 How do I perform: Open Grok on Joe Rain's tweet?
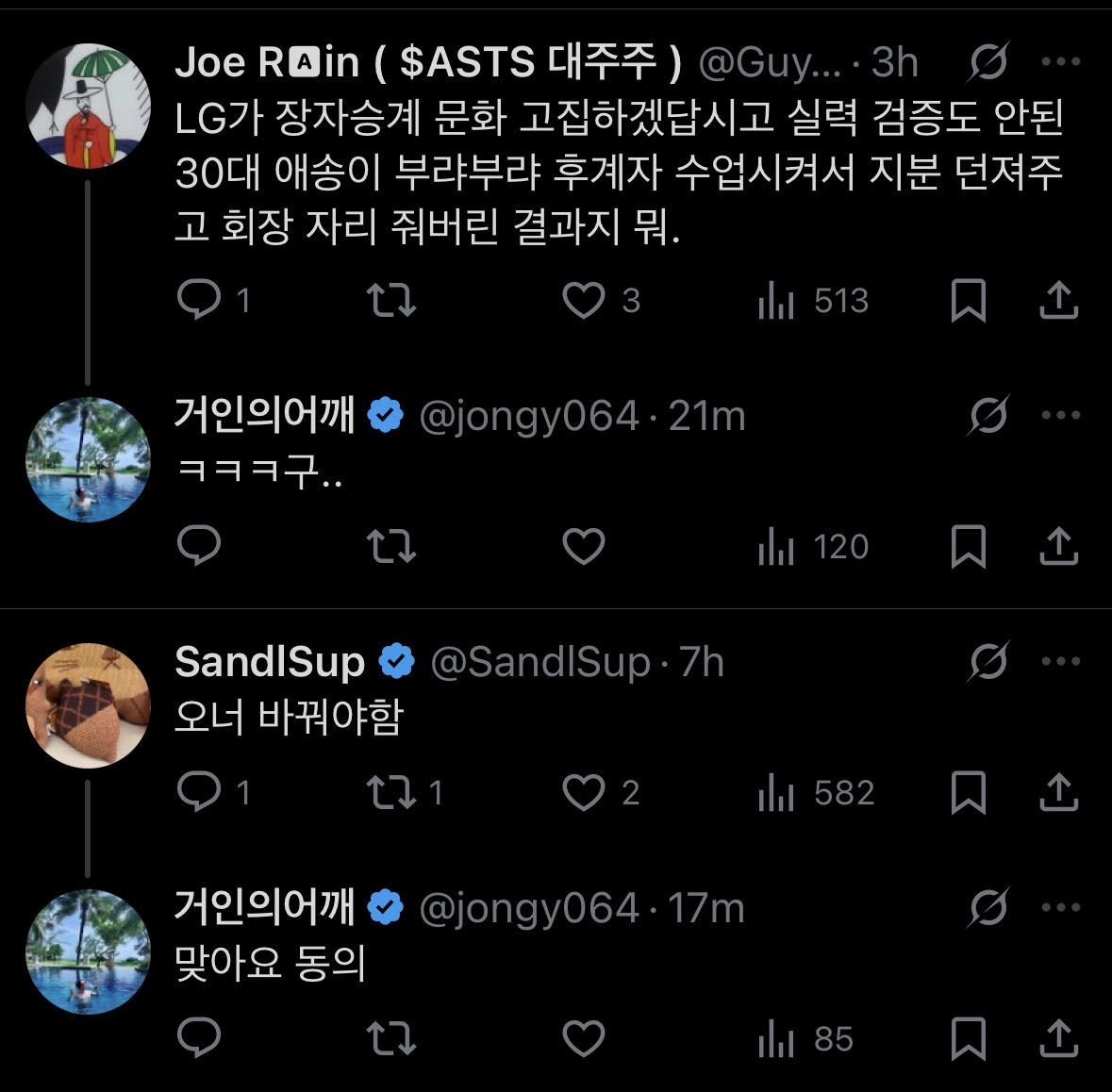click(x=987, y=63)
